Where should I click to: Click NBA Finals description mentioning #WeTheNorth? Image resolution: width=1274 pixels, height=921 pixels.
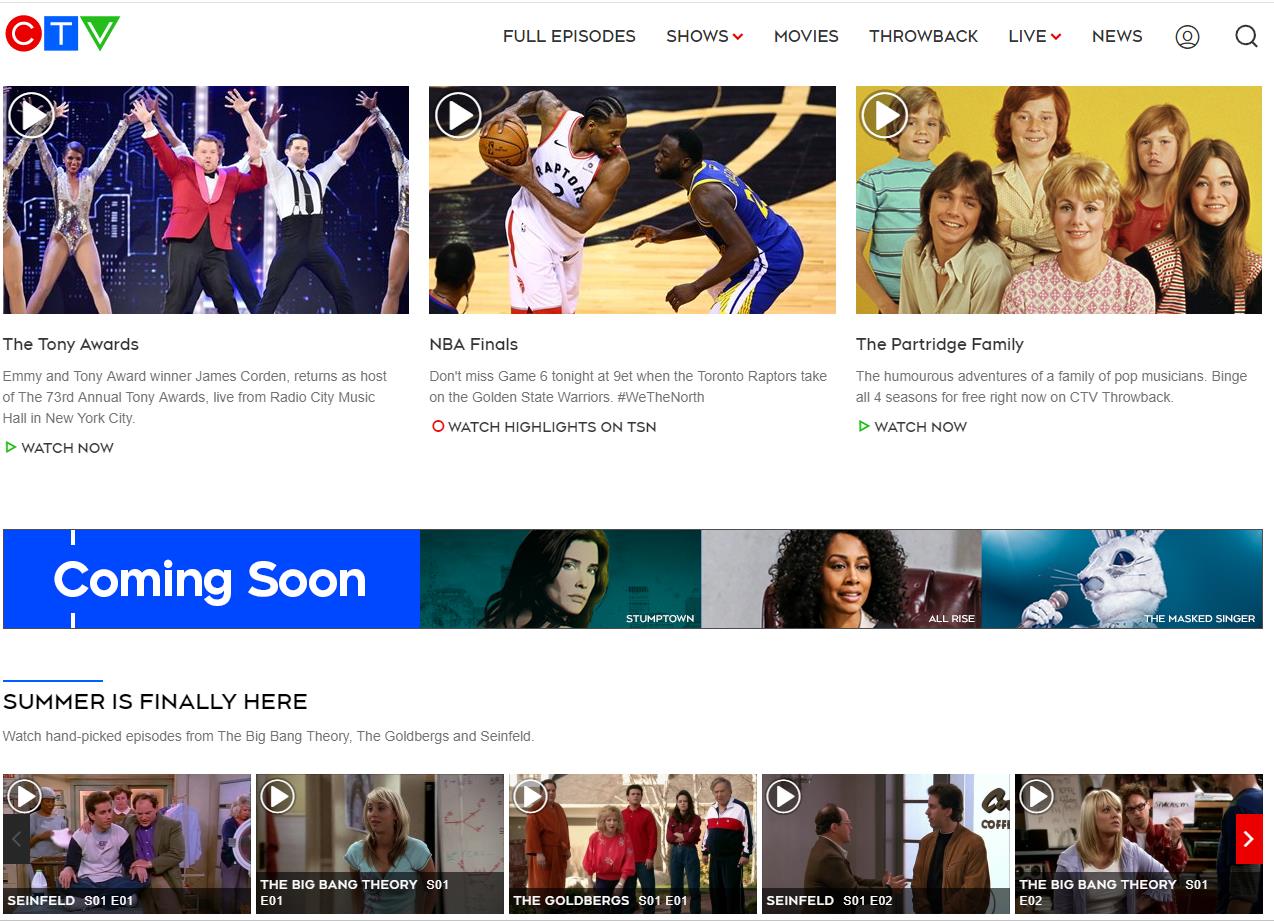(x=628, y=387)
